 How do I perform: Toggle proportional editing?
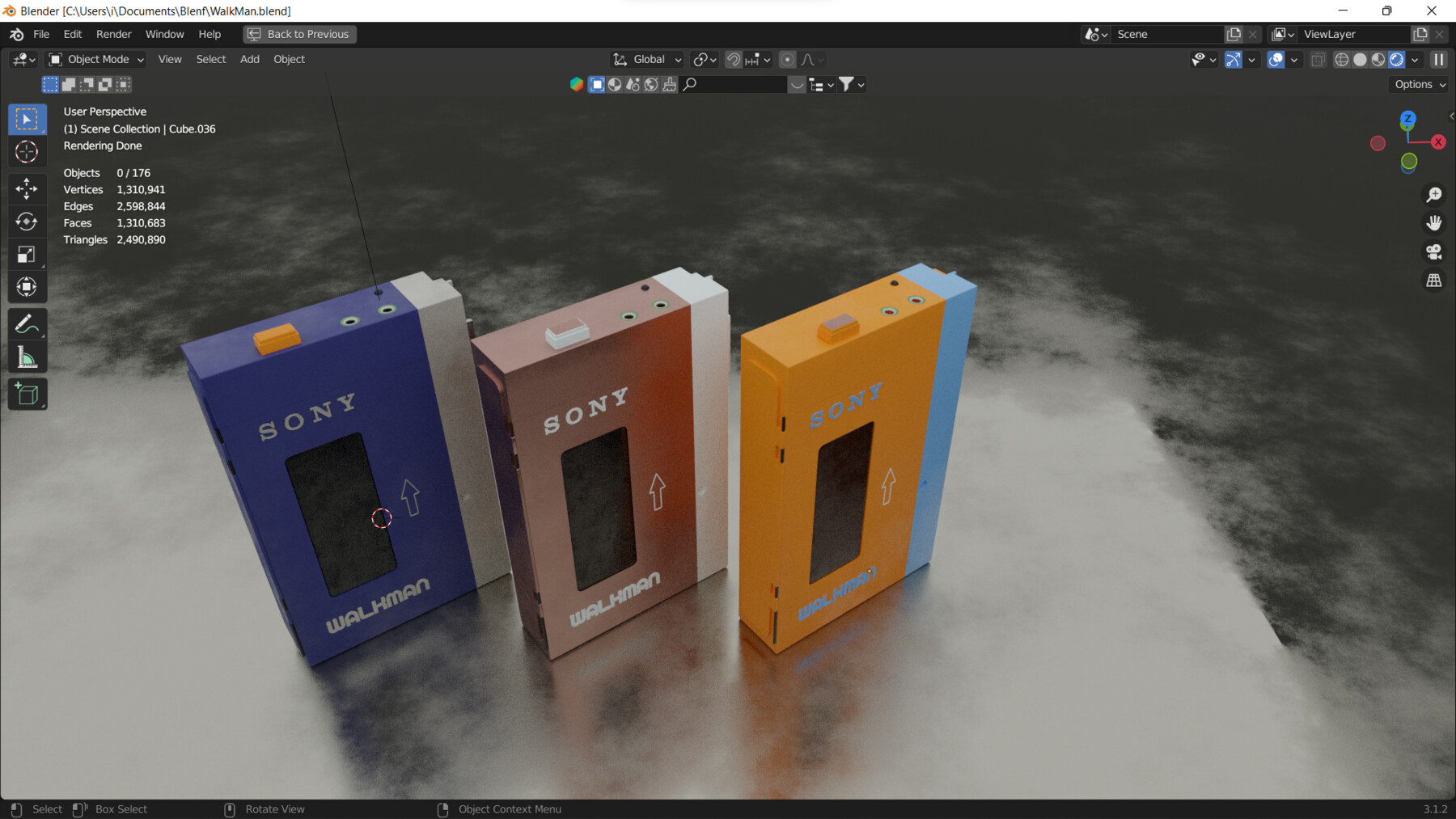point(787,59)
